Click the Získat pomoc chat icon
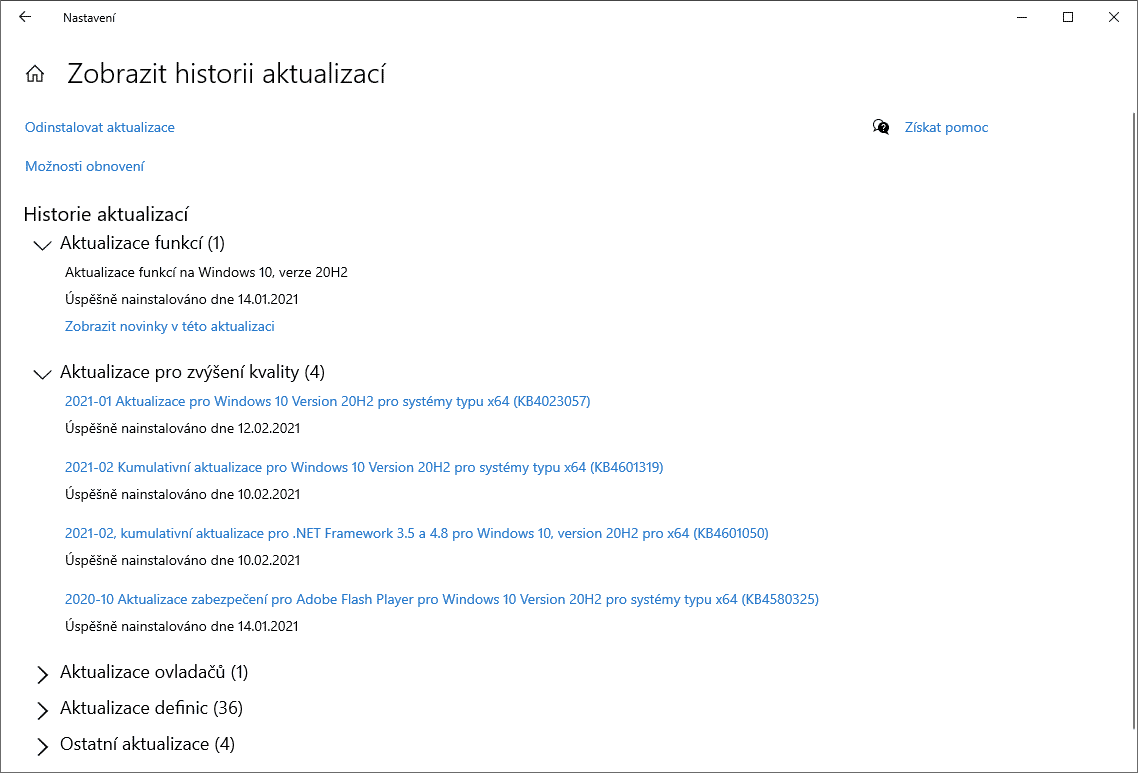The image size is (1138, 773). pos(881,127)
